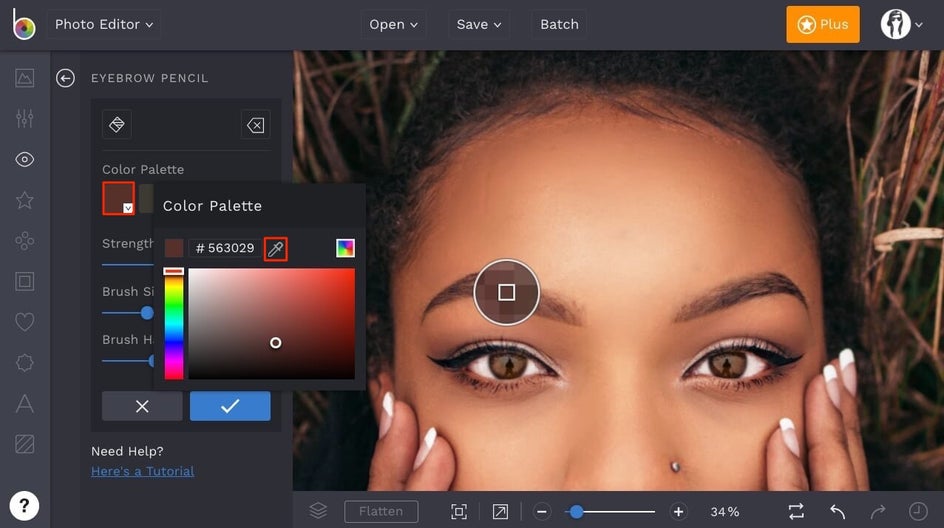Undo the last action
This screenshot has width=944, height=528.
(837, 512)
